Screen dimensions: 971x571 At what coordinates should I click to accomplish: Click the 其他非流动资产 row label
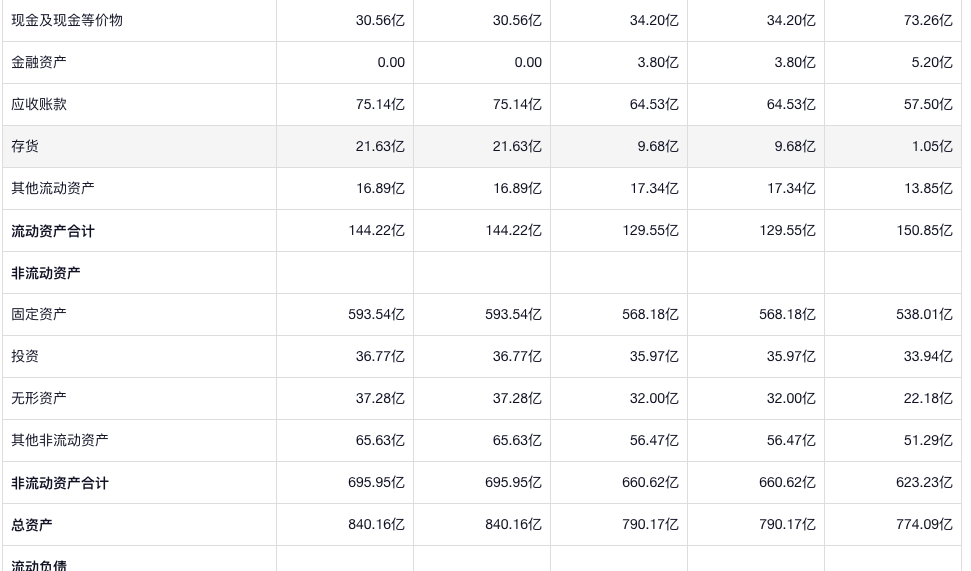[60, 440]
